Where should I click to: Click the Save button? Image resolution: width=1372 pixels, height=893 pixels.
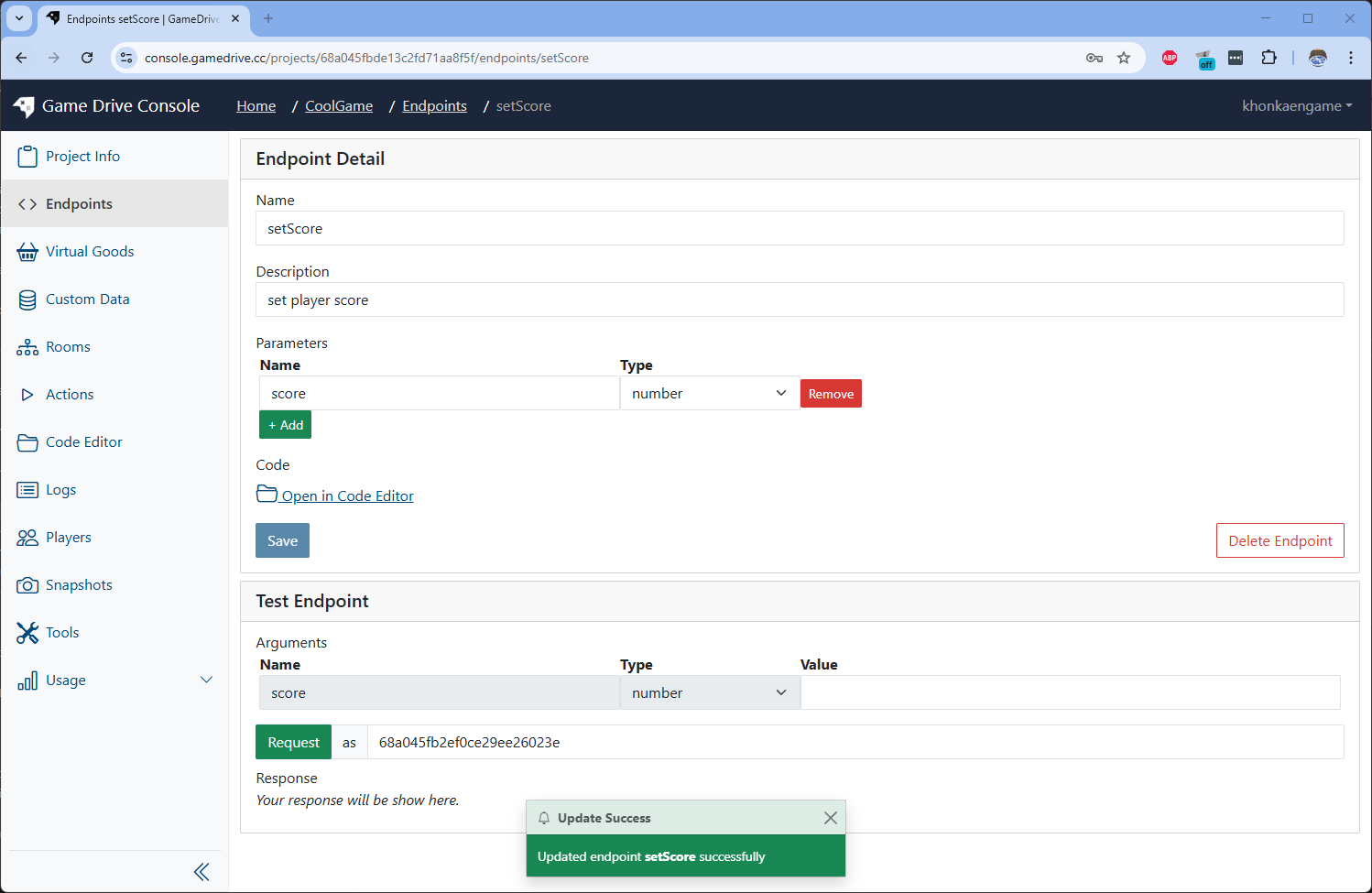282,540
